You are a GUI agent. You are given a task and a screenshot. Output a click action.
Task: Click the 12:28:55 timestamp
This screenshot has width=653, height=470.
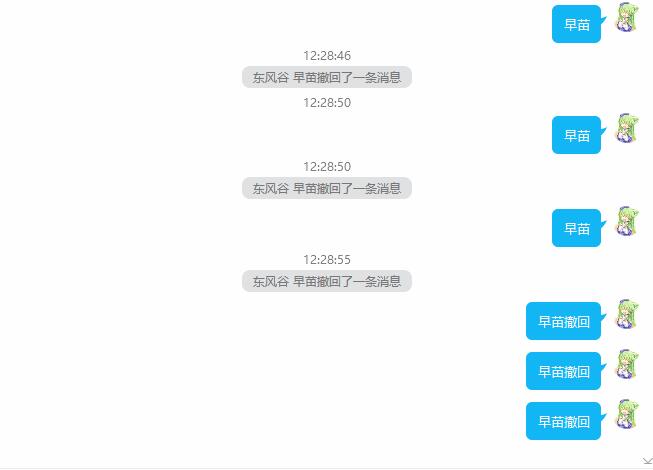click(327, 259)
